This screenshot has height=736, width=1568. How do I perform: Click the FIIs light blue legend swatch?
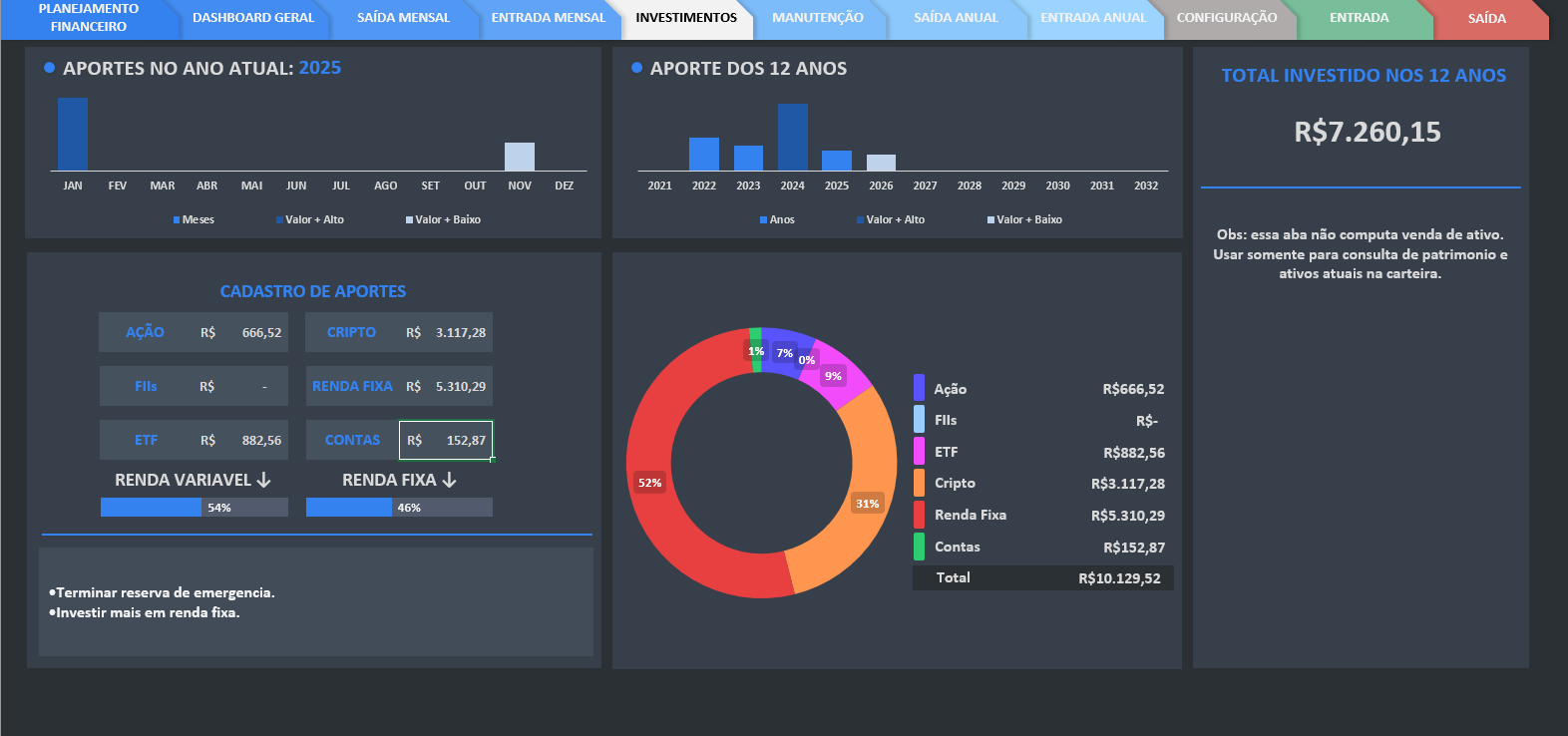pyautogui.click(x=919, y=420)
